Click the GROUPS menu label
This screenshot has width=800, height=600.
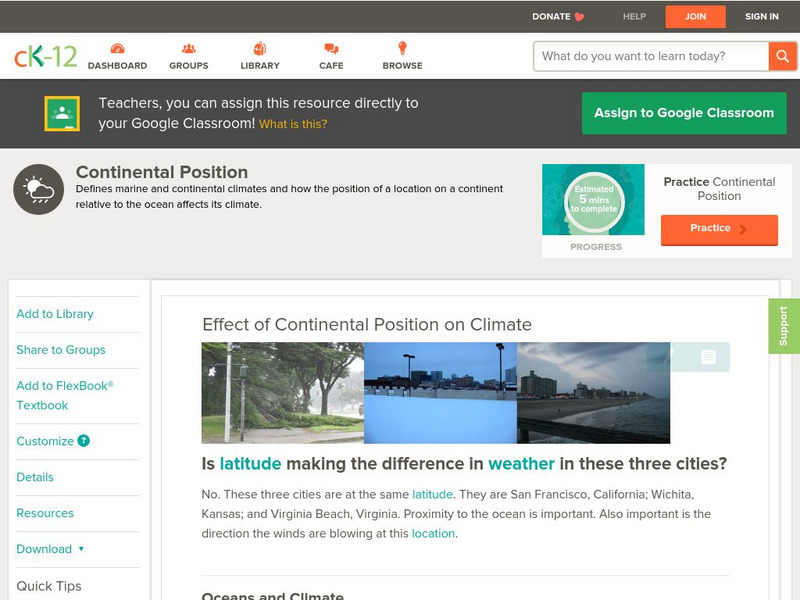pyautogui.click(x=189, y=66)
